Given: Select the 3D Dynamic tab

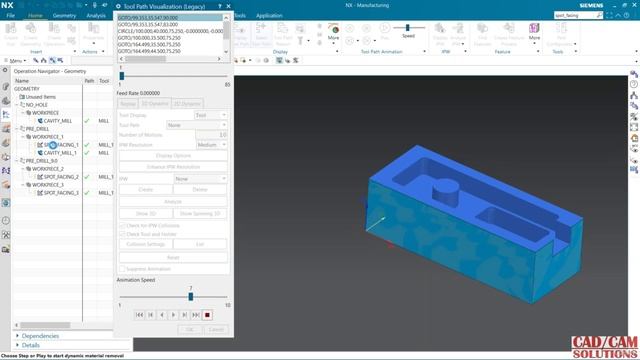Looking at the screenshot, I should pyautogui.click(x=155, y=104).
